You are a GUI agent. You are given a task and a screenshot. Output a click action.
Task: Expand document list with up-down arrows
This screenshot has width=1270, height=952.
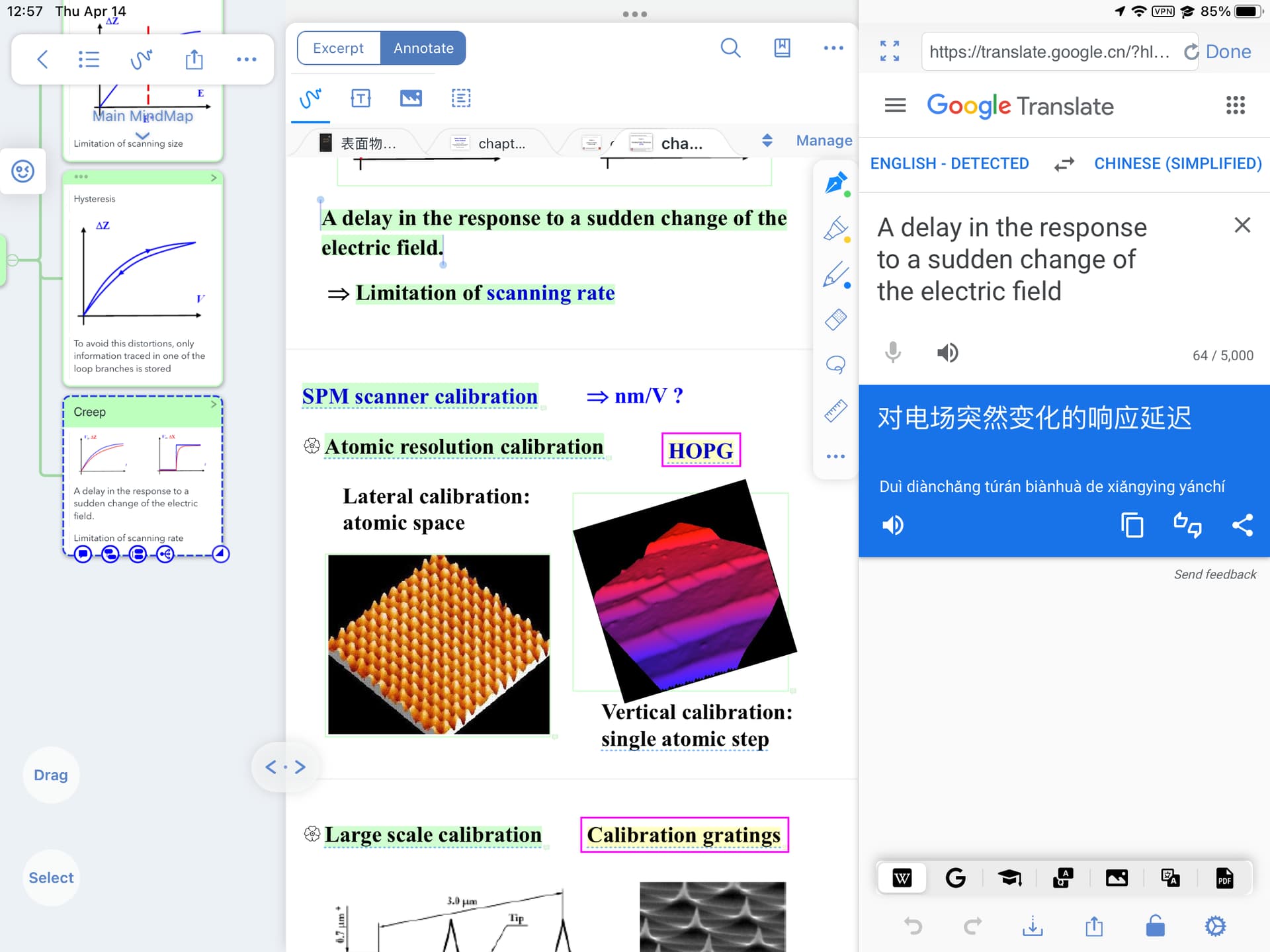(x=767, y=140)
